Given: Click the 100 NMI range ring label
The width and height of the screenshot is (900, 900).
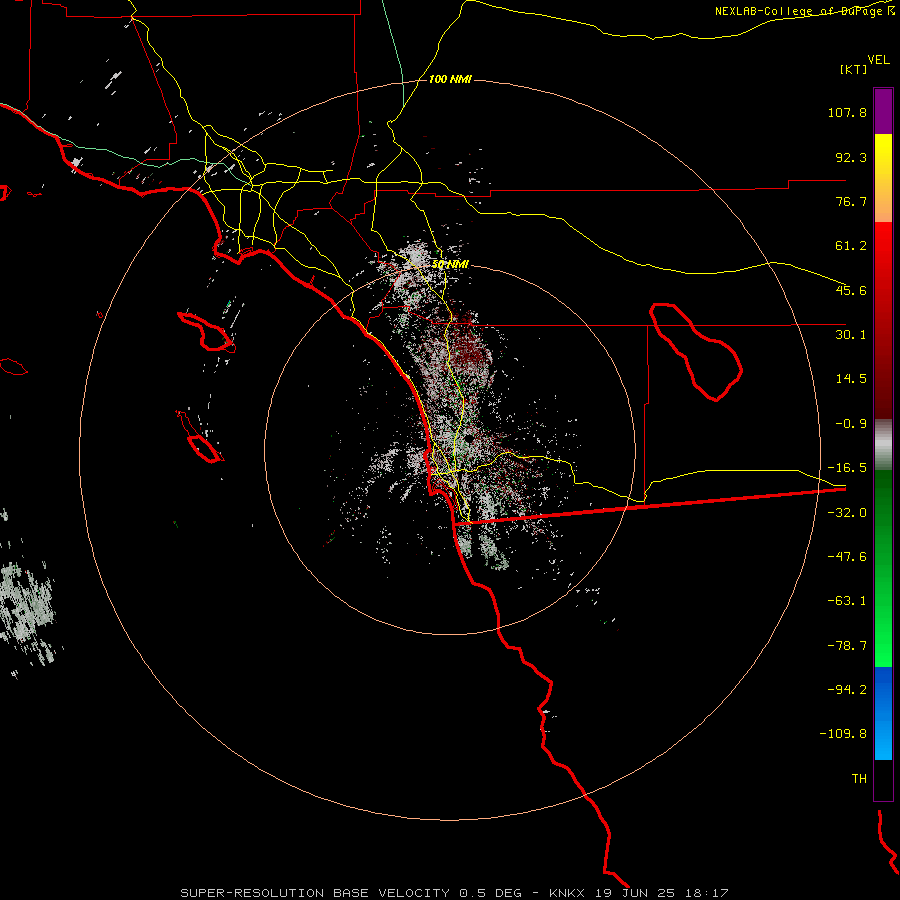Looking at the screenshot, I should pos(450,79).
